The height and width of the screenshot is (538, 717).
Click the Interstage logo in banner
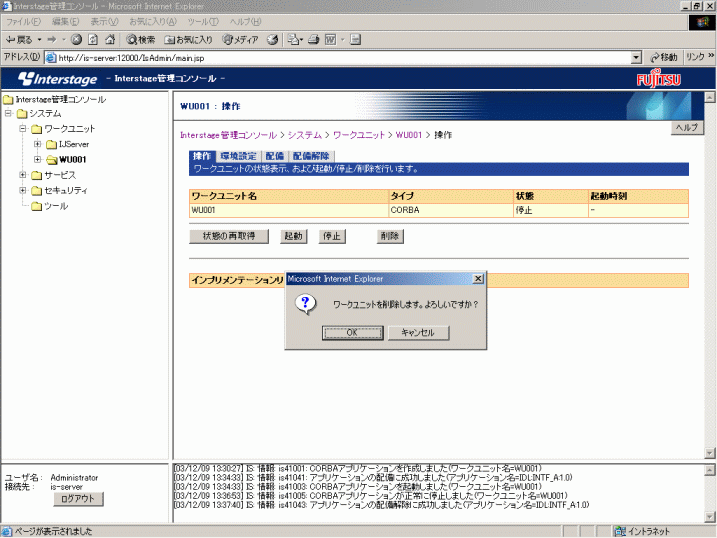point(58,79)
